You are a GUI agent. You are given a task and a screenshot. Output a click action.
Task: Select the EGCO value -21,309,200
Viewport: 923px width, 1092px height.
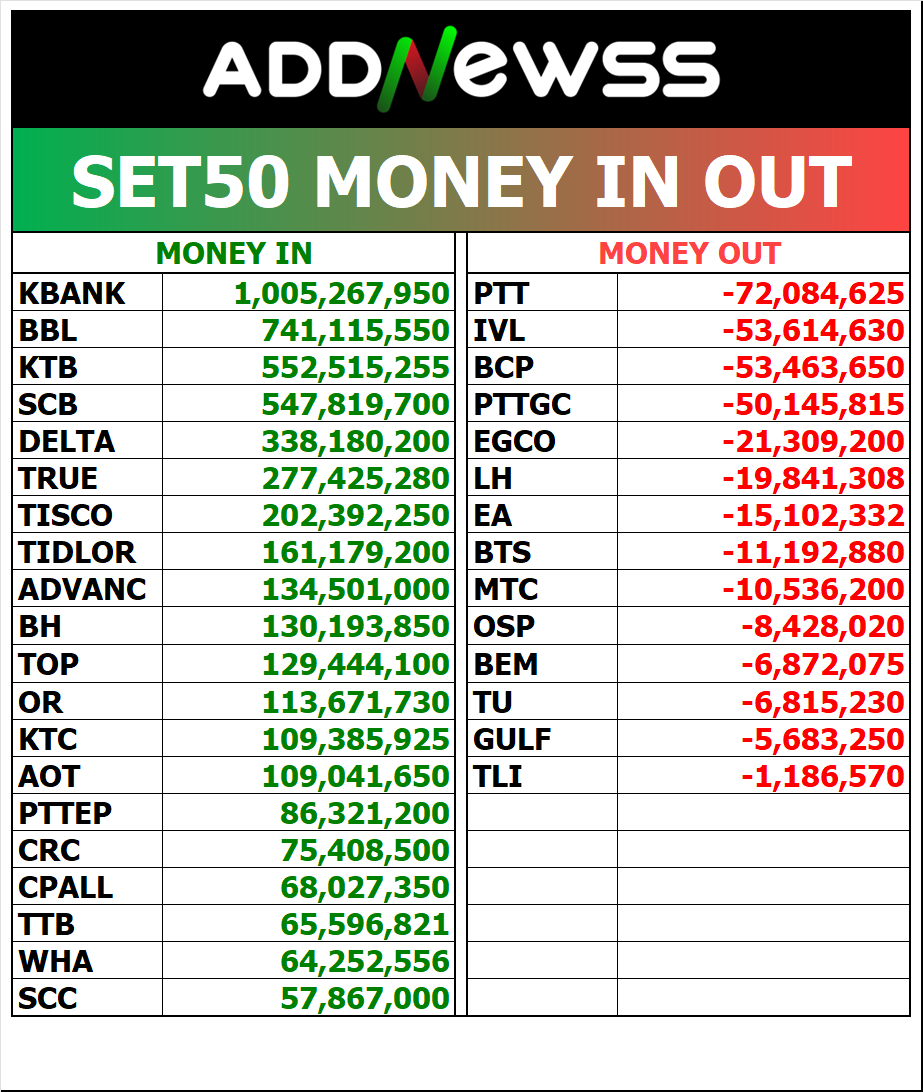[813, 442]
